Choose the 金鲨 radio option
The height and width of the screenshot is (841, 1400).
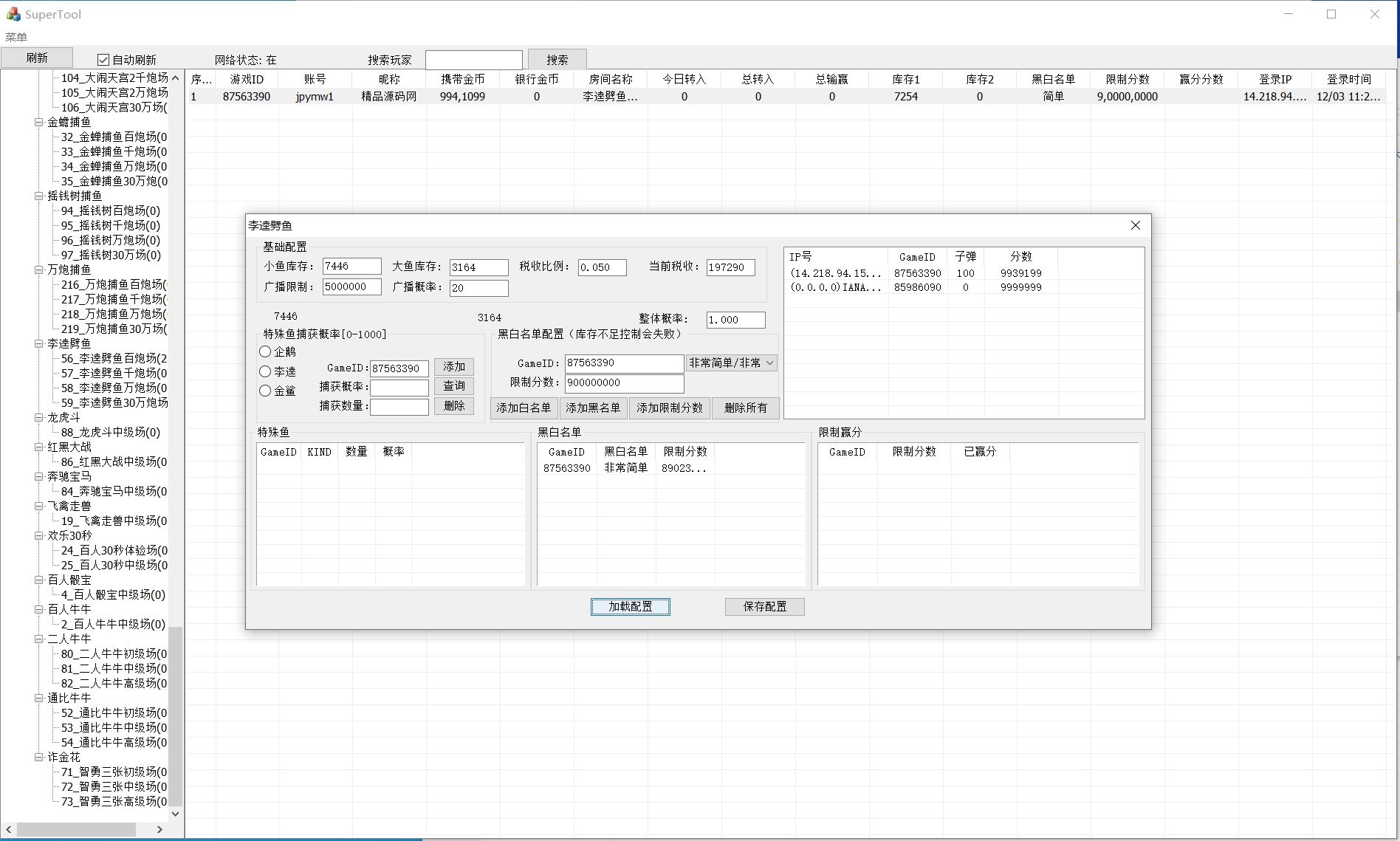(x=265, y=391)
